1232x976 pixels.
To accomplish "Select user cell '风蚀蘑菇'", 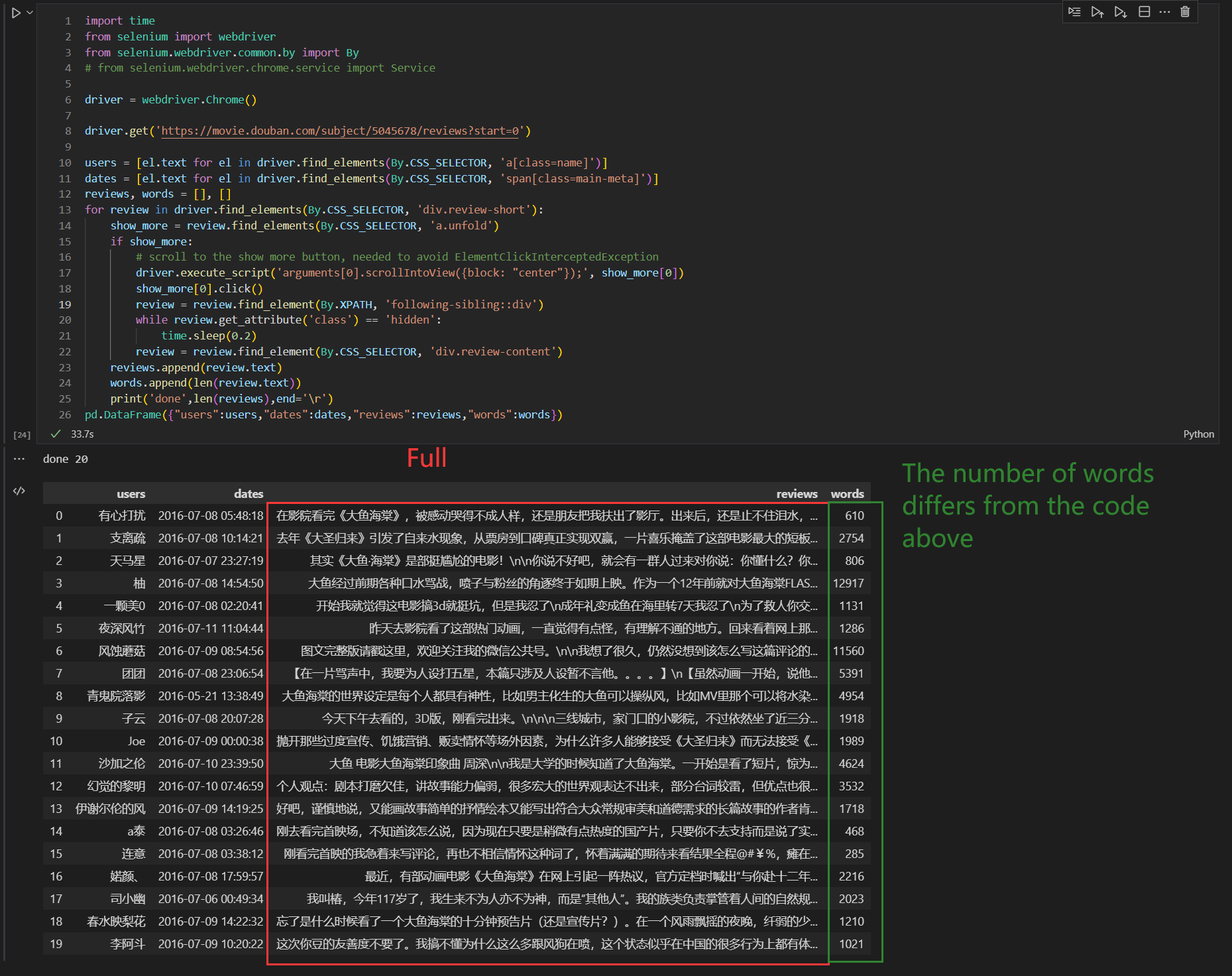I will (x=121, y=651).
